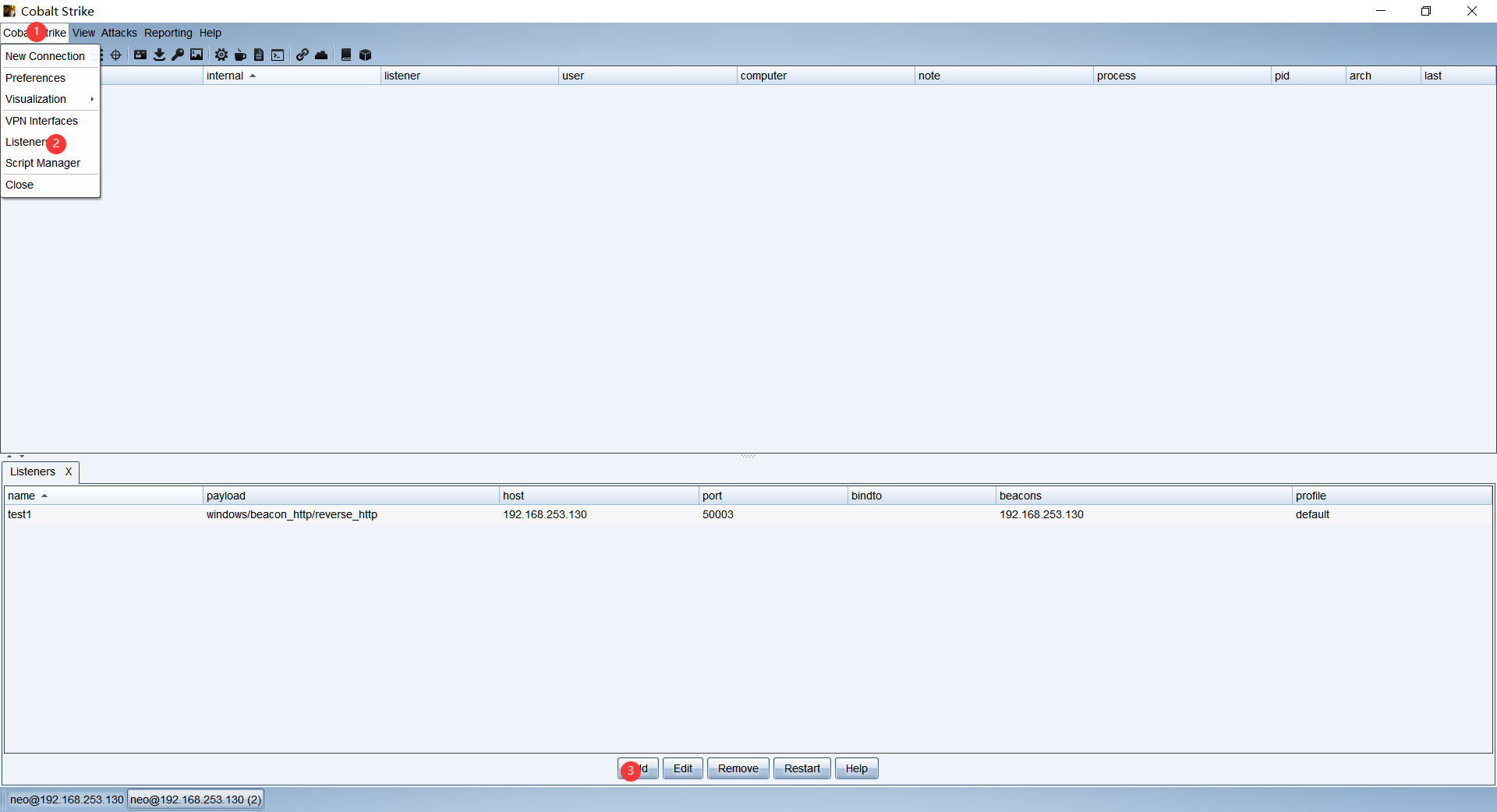Click the document Office macro icon
This screenshot has width=1497, height=812.
[259, 55]
